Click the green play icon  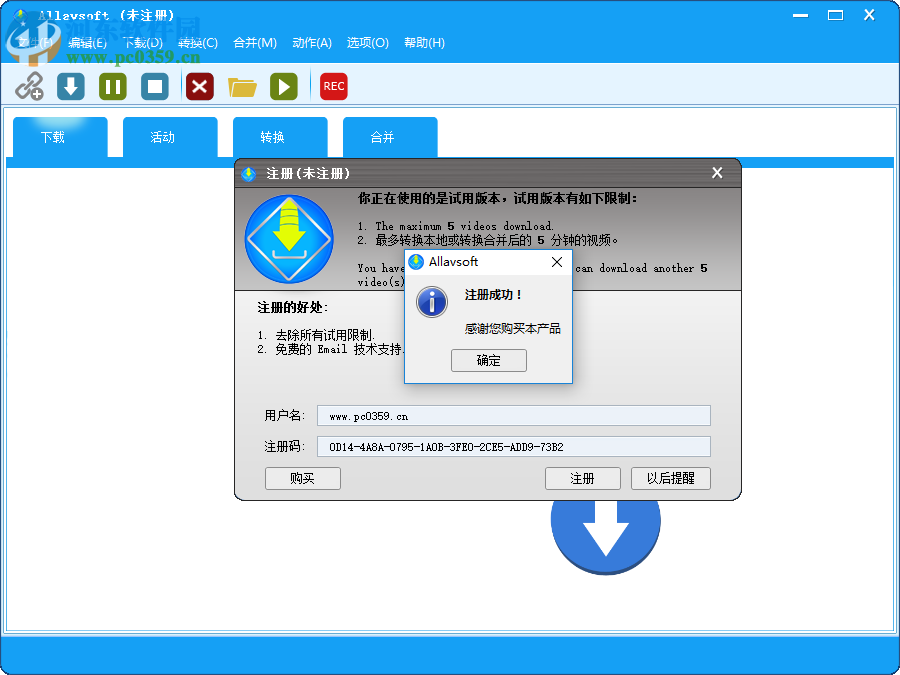coord(284,87)
